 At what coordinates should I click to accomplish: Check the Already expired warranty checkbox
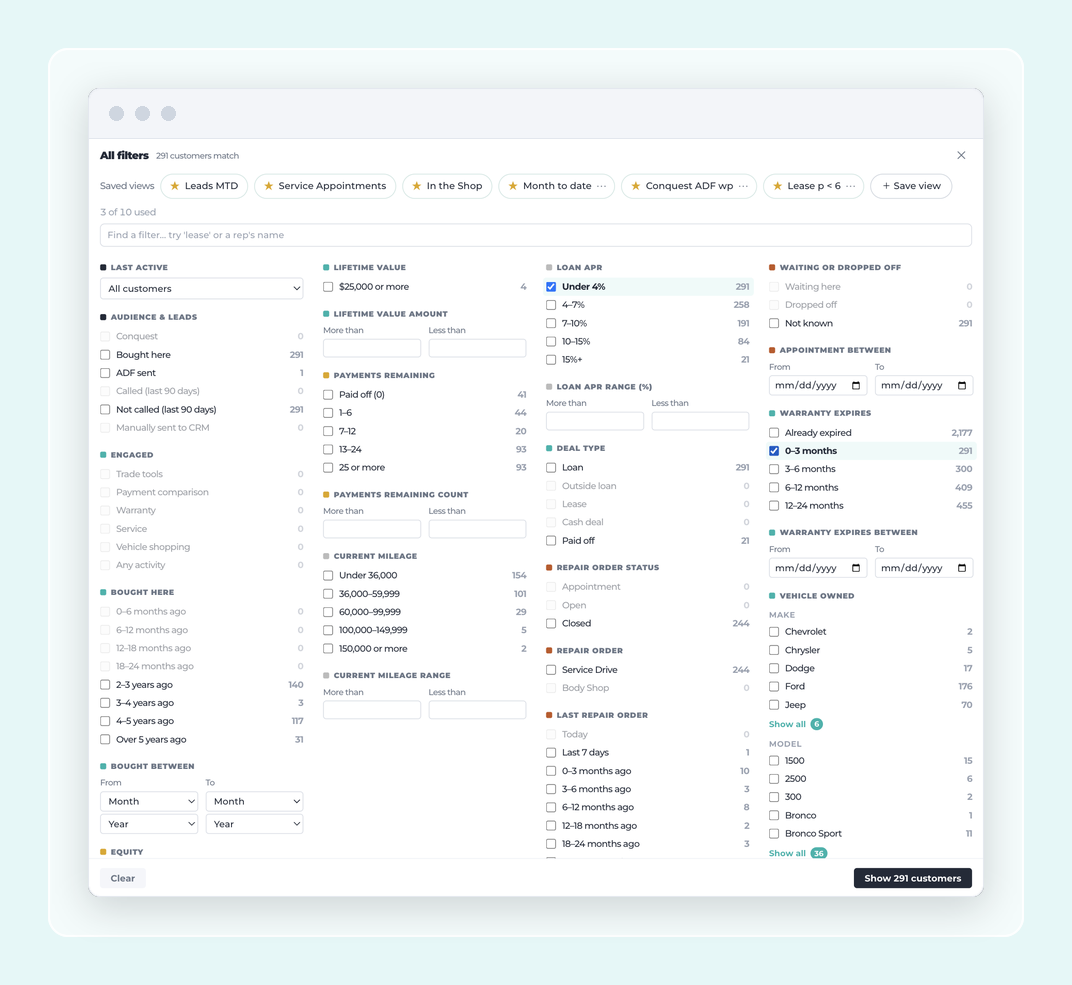pos(774,433)
